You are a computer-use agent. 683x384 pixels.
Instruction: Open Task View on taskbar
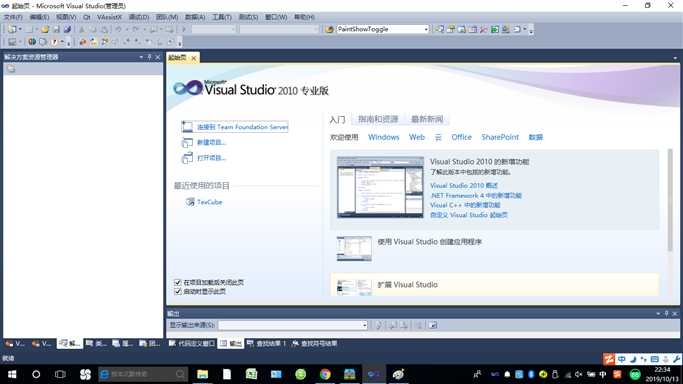[60, 374]
